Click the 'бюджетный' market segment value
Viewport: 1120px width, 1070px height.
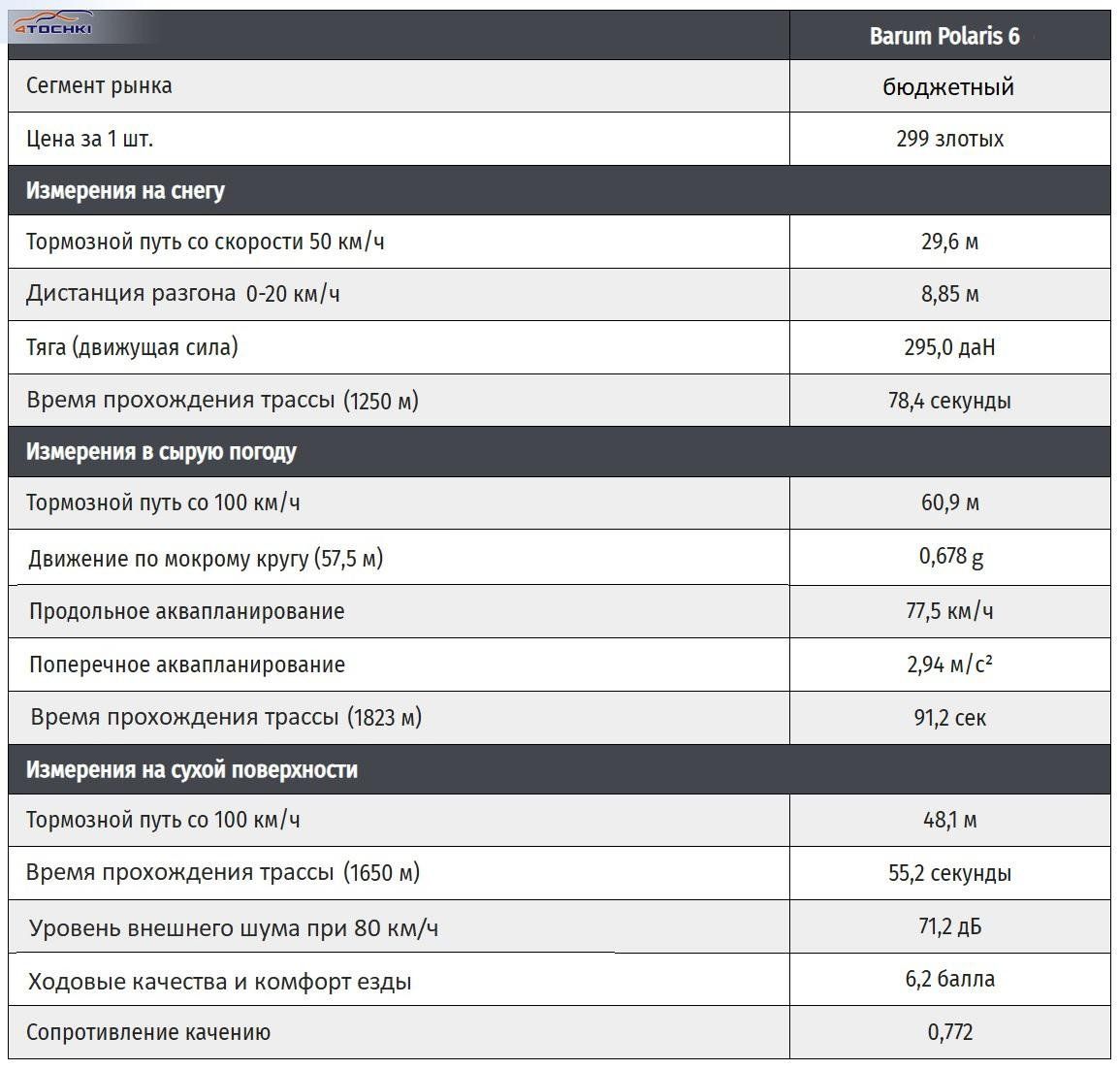(x=948, y=87)
